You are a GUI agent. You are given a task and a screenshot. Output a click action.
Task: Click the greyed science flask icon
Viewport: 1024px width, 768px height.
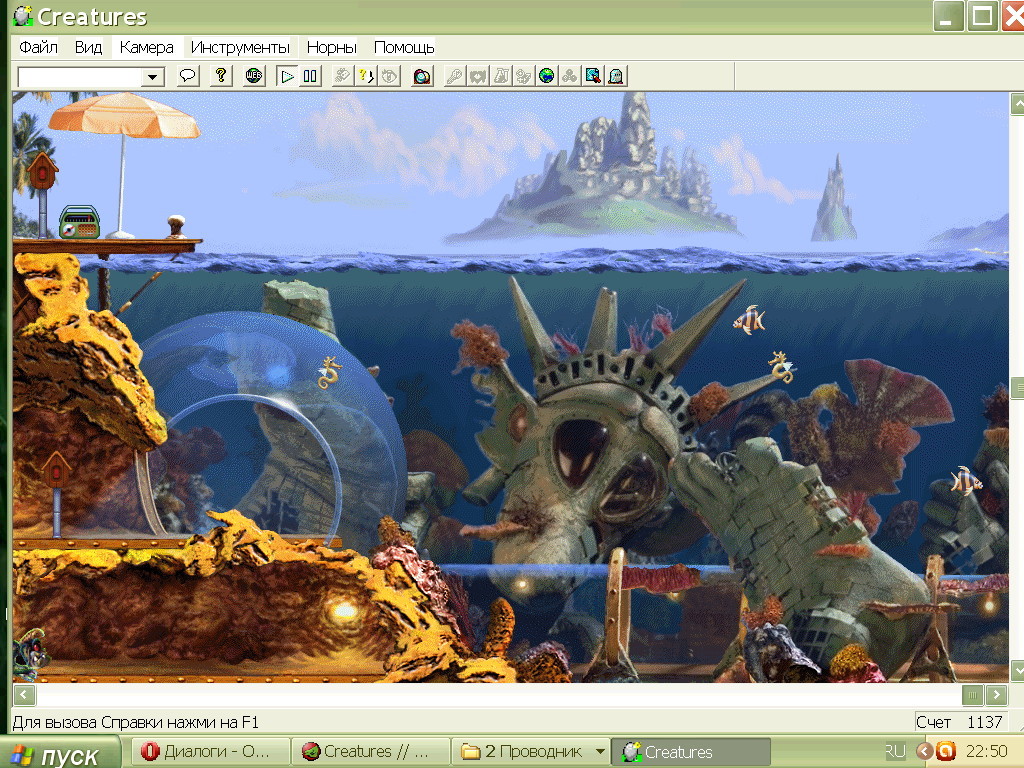pyautogui.click(x=500, y=76)
